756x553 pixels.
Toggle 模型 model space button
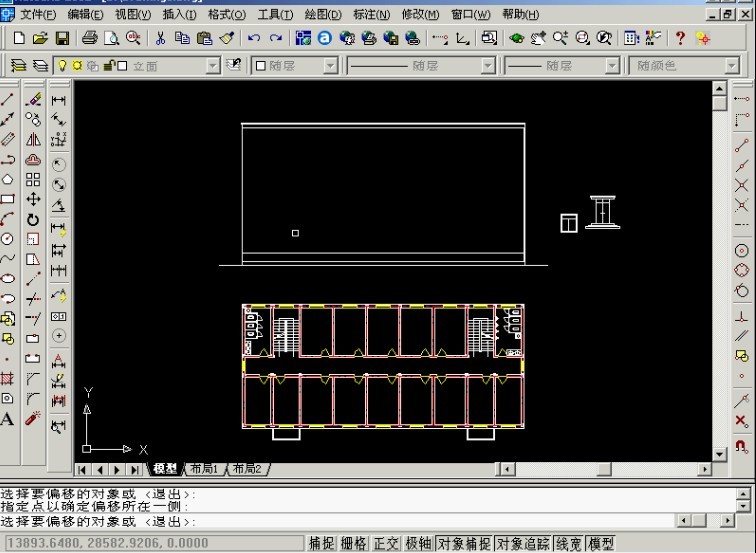(601, 543)
